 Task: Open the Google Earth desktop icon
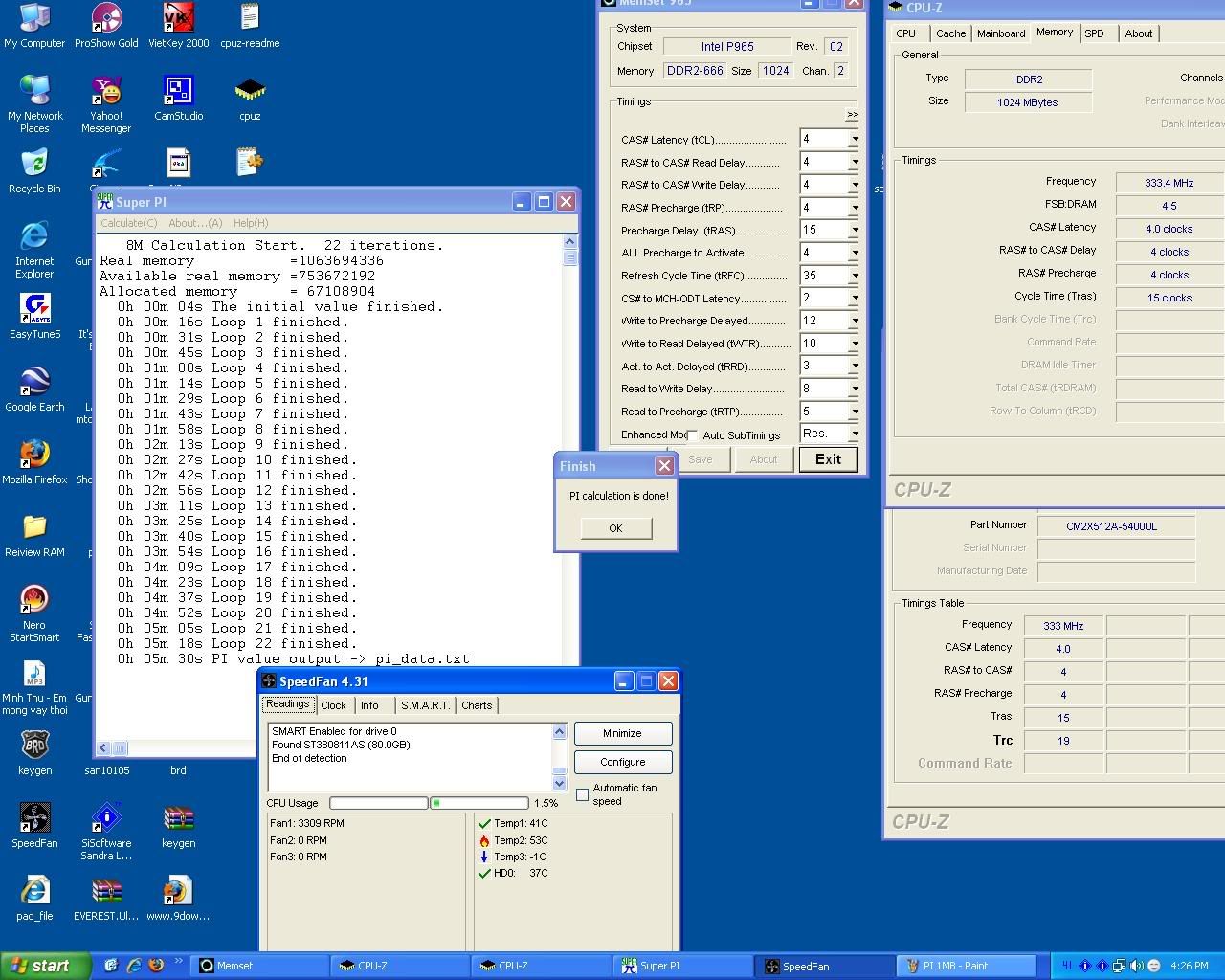coord(34,390)
